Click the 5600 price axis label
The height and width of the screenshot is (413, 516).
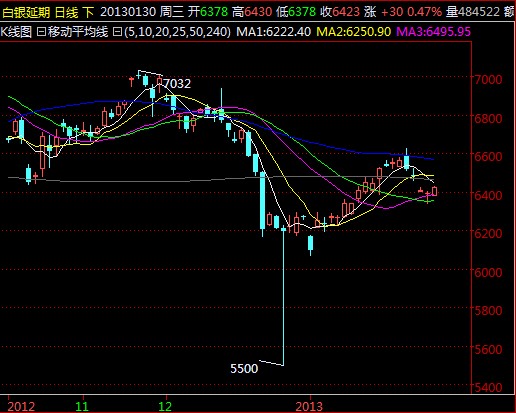click(488, 349)
